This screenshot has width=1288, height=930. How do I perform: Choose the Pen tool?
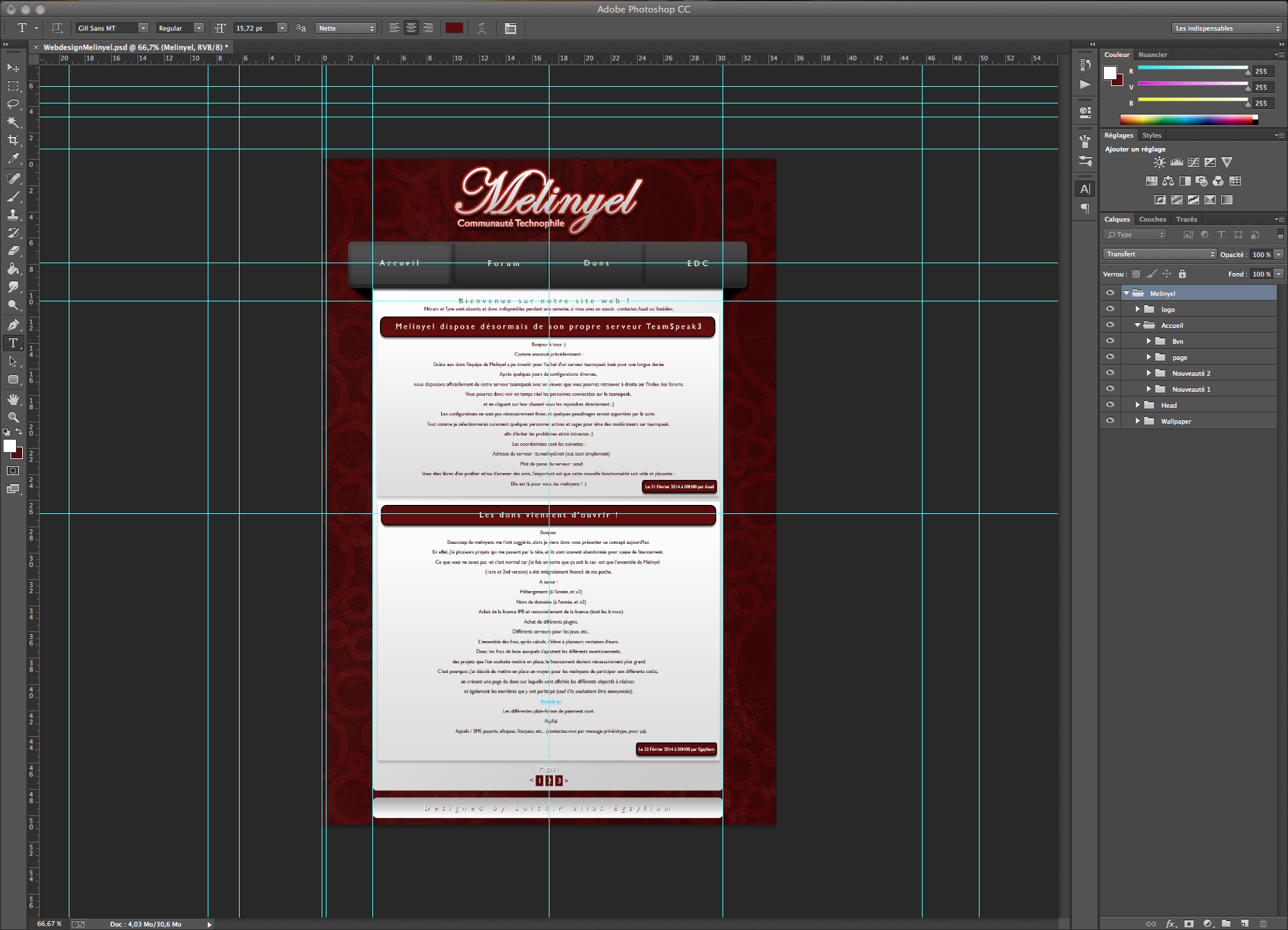click(x=13, y=324)
